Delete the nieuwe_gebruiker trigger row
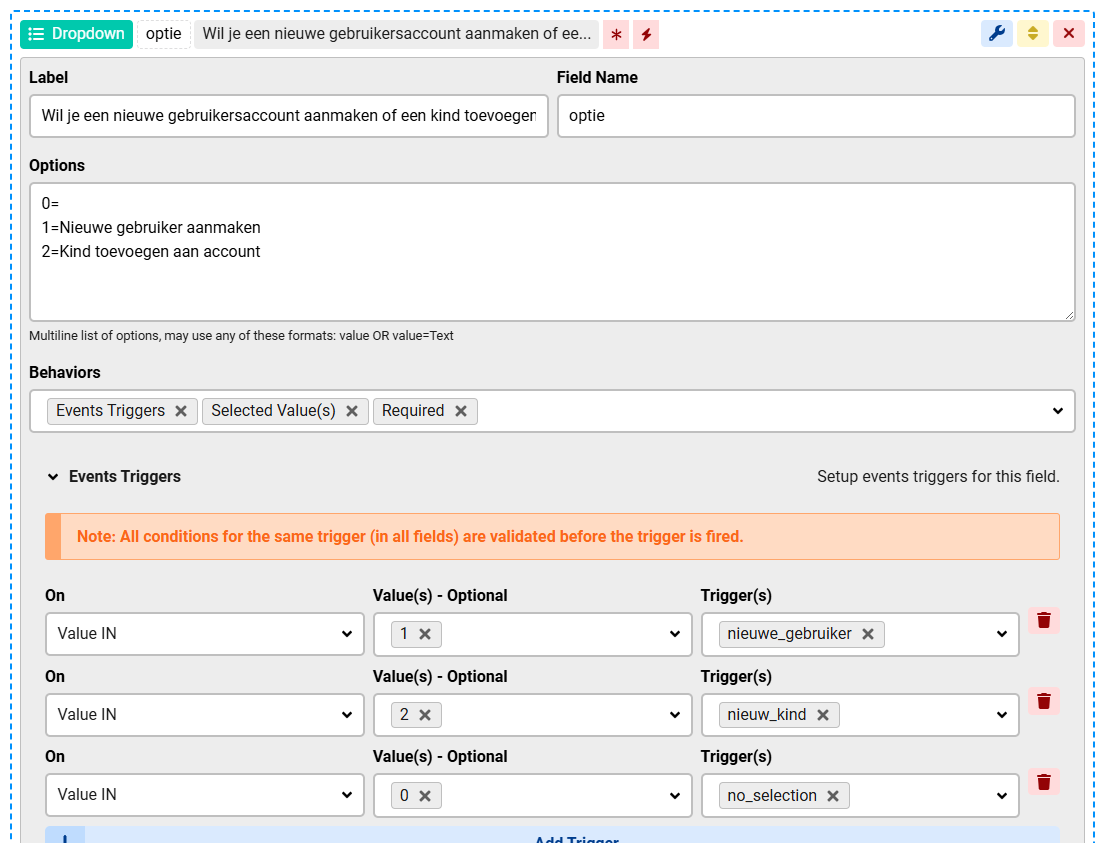This screenshot has height=843, width=1105. tap(1043, 620)
